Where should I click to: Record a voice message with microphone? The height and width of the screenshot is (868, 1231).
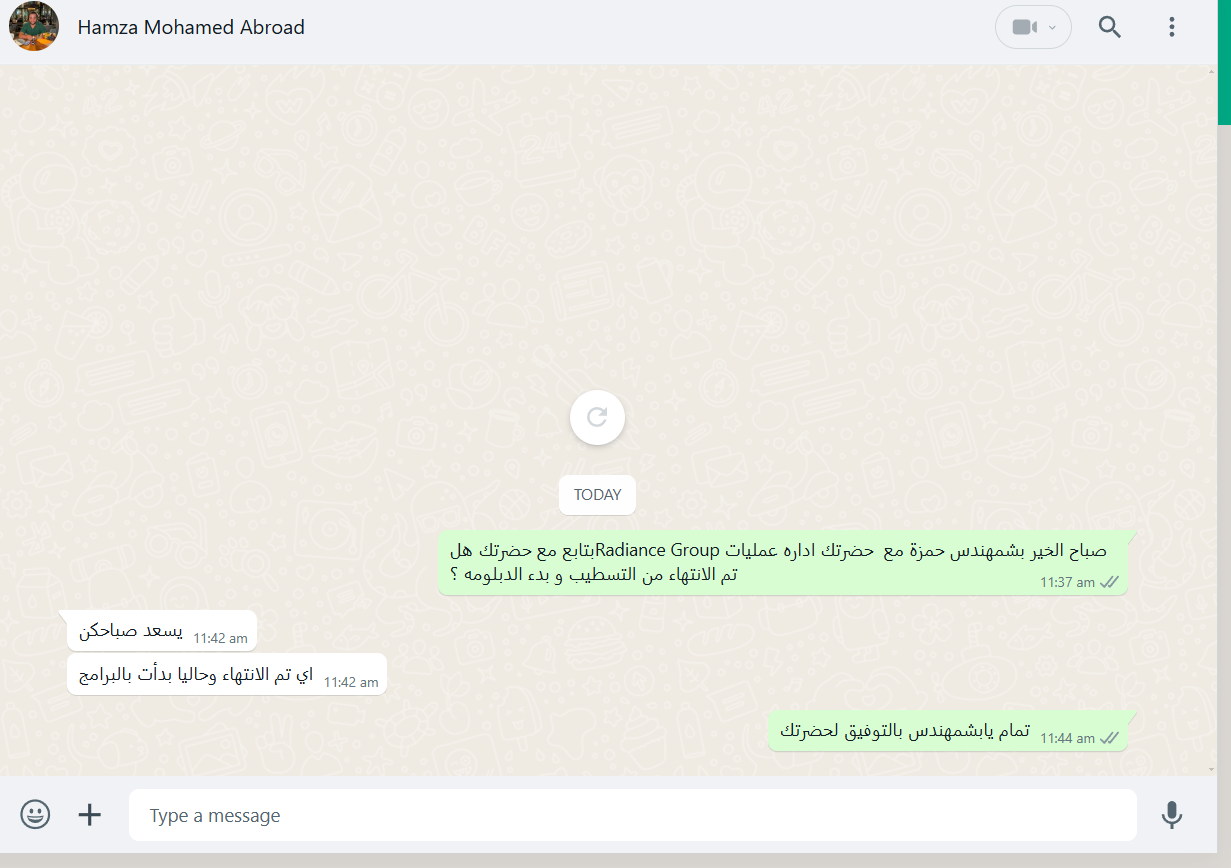(x=1172, y=815)
